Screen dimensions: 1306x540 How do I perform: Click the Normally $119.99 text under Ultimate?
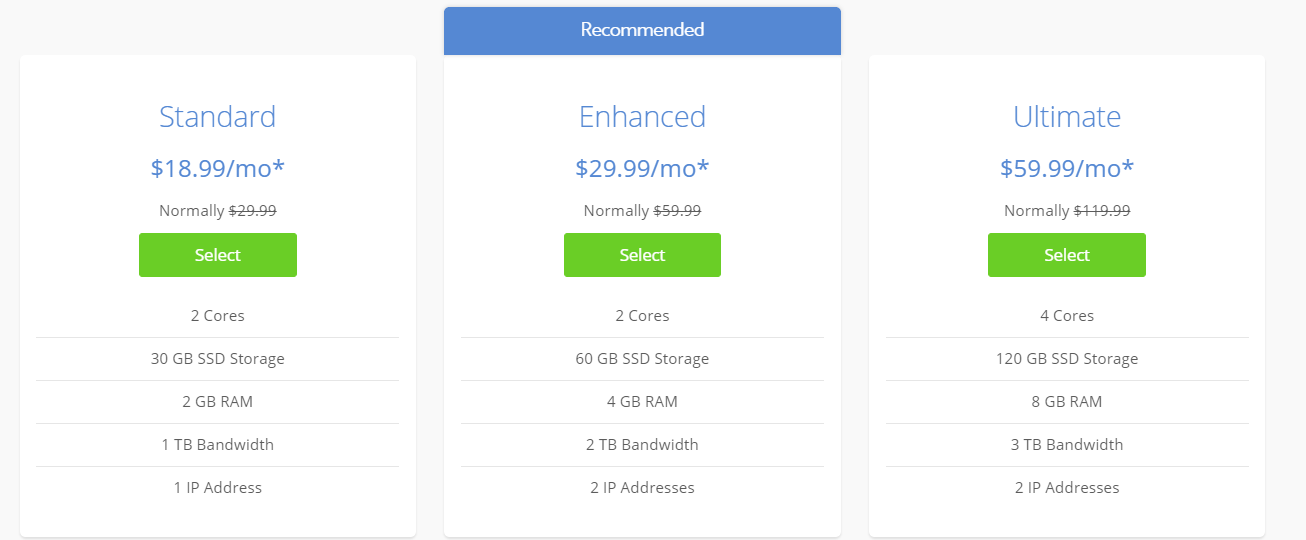click(1067, 211)
